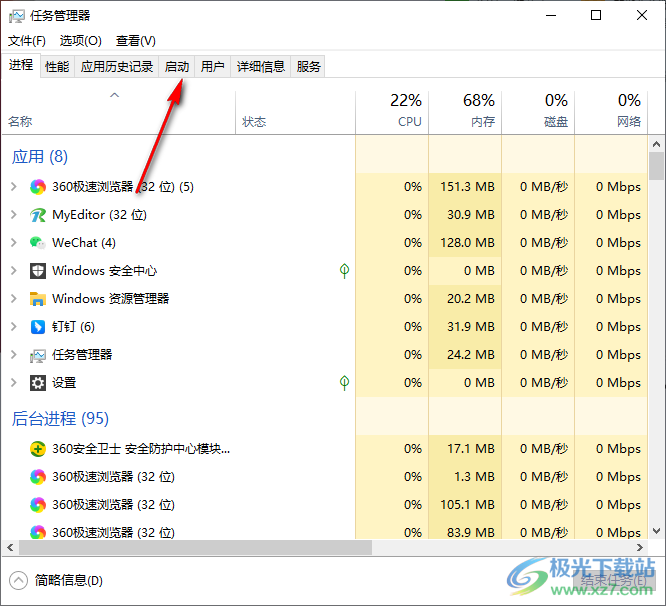The width and height of the screenshot is (666, 606).
Task: Switch to the 详细信息 tab
Action: pyautogui.click(x=260, y=66)
